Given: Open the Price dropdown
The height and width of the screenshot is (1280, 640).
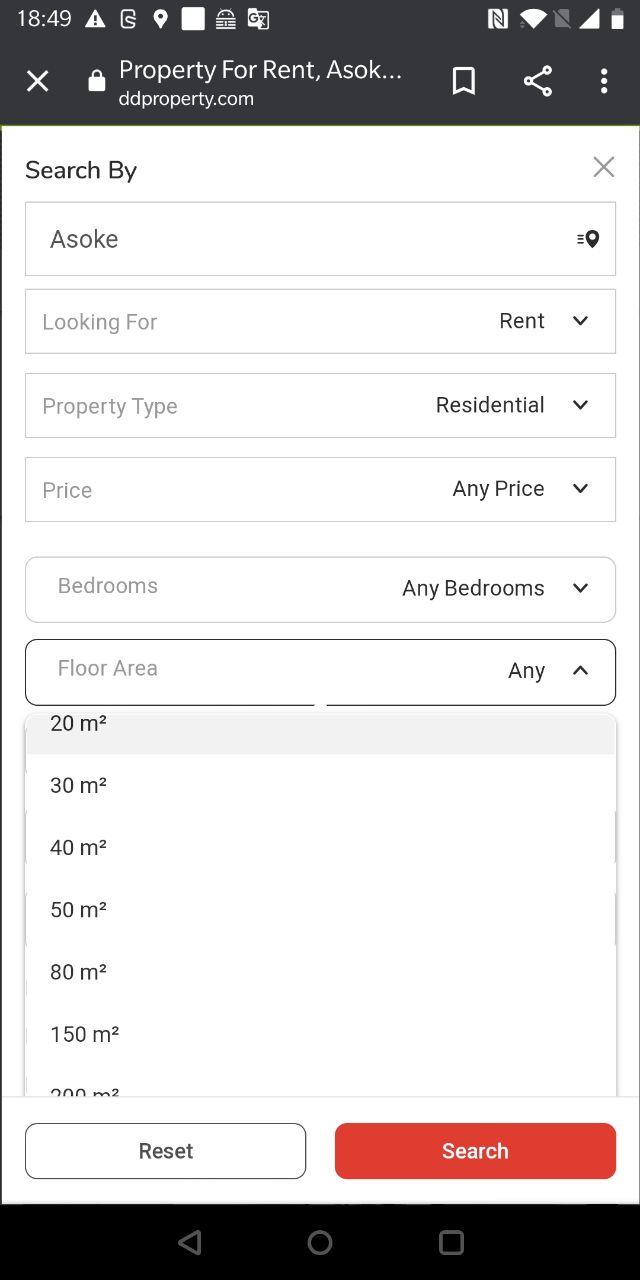Looking at the screenshot, I should point(320,489).
